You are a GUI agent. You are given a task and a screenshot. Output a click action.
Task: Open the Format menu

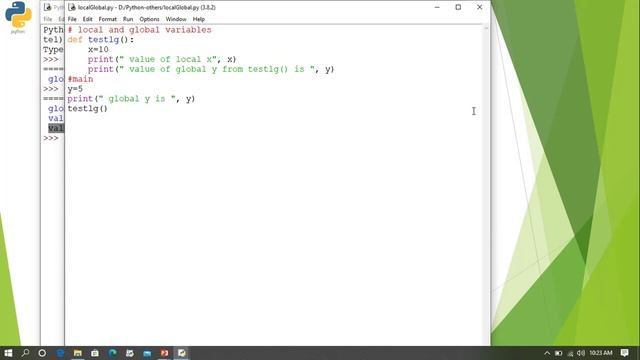click(107, 19)
